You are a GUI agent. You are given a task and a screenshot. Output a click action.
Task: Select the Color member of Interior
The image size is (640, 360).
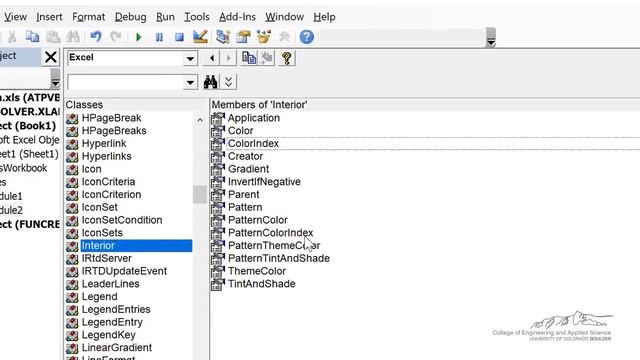[240, 131]
